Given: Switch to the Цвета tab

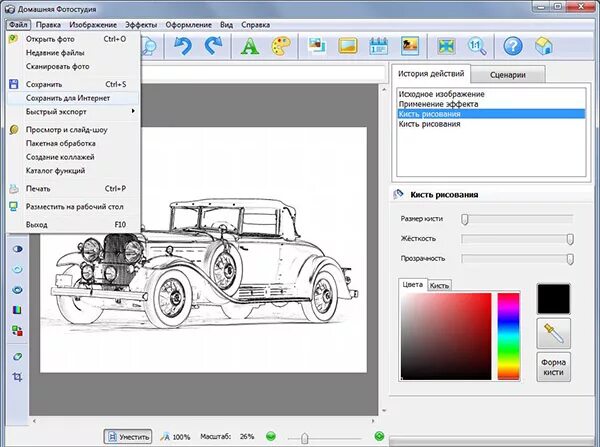Looking at the screenshot, I should click(x=412, y=284).
